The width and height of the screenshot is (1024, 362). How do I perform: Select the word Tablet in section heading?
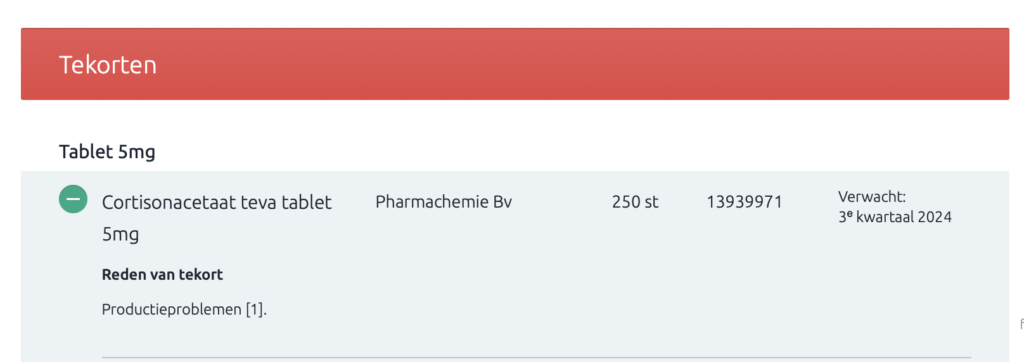click(x=86, y=152)
